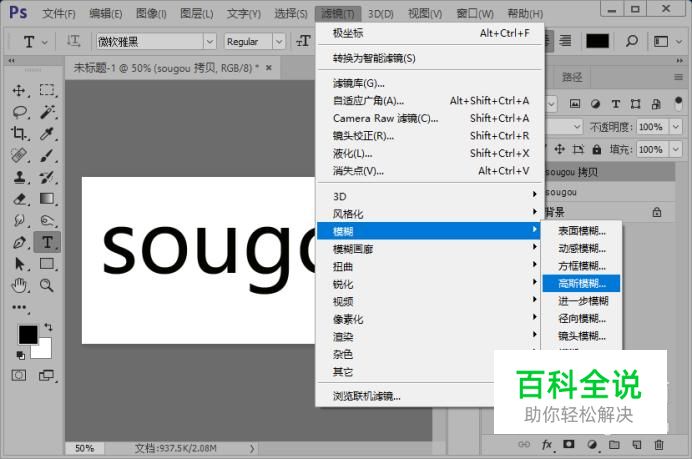Close the 未标题-1 document tab

269,68
